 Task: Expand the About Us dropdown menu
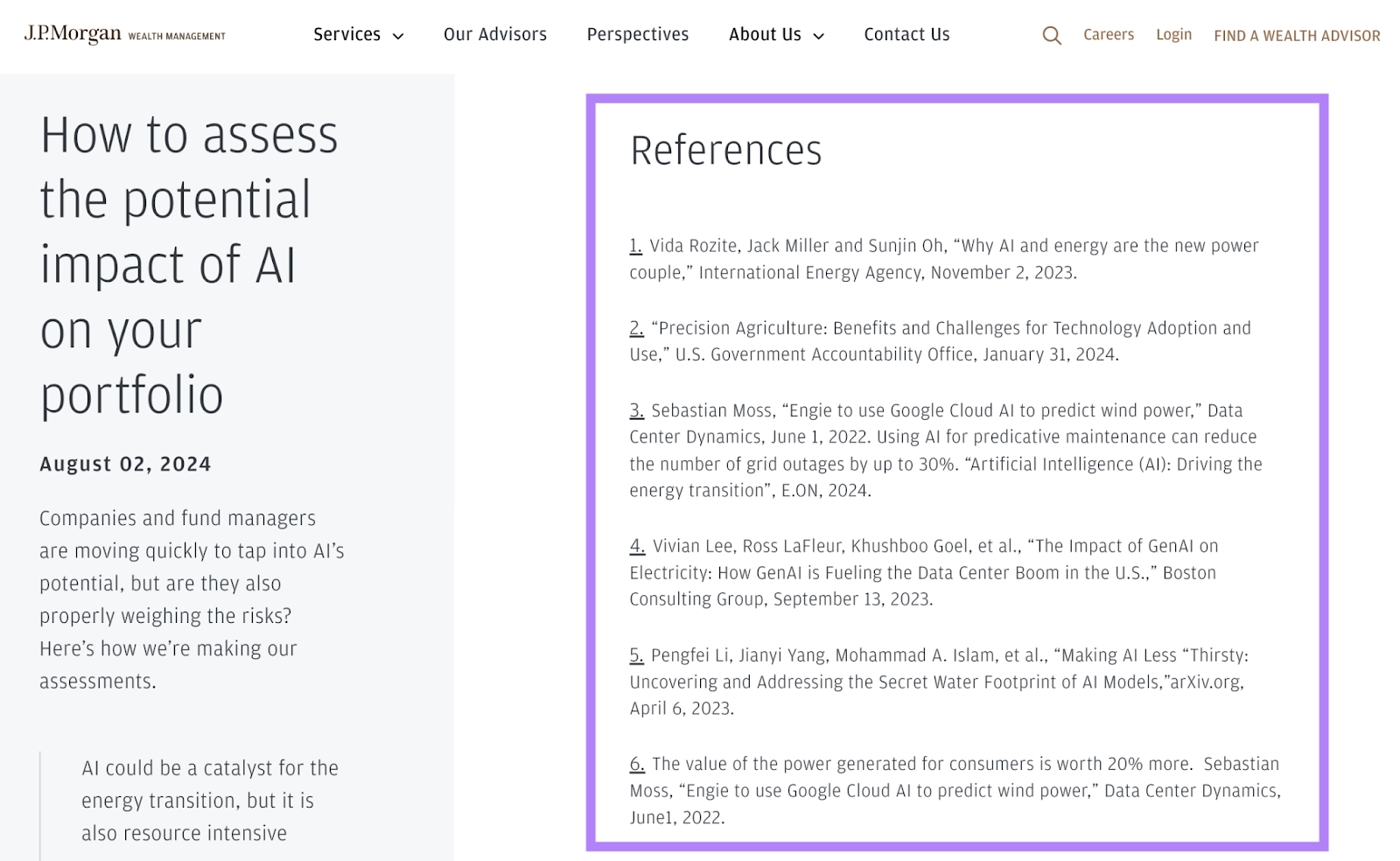(x=765, y=35)
